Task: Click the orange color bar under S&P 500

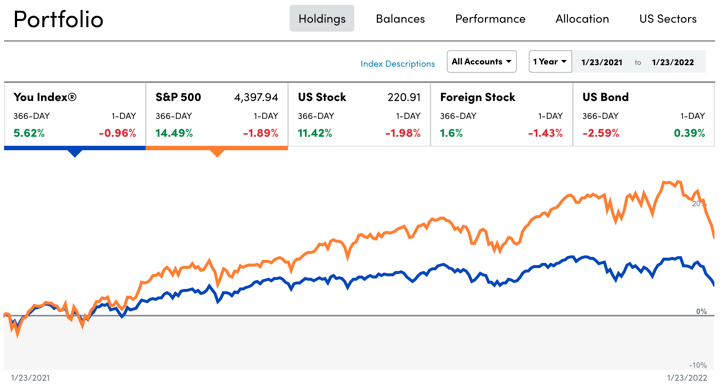Action: click(217, 148)
